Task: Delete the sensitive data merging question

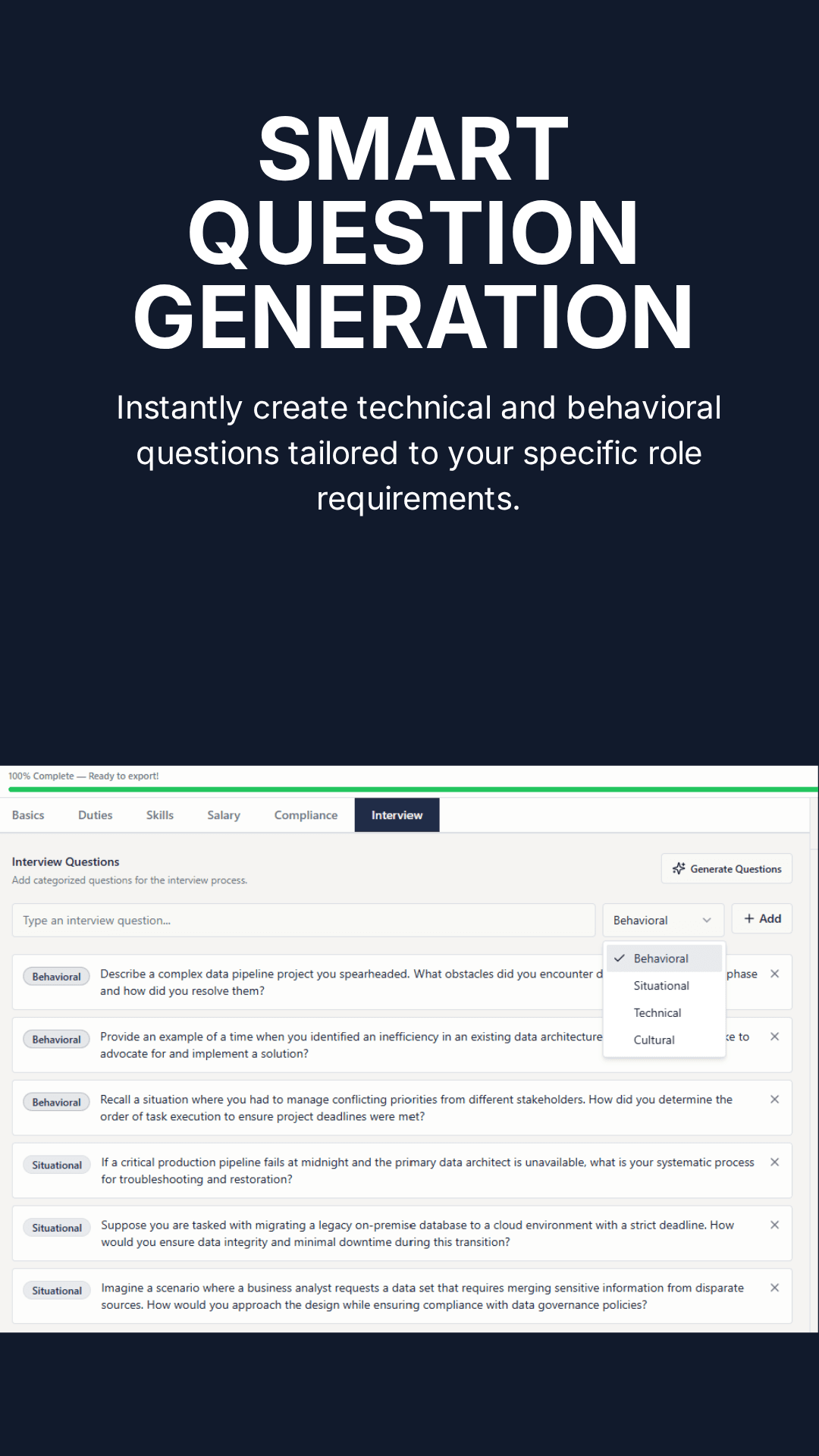Action: point(774,1288)
